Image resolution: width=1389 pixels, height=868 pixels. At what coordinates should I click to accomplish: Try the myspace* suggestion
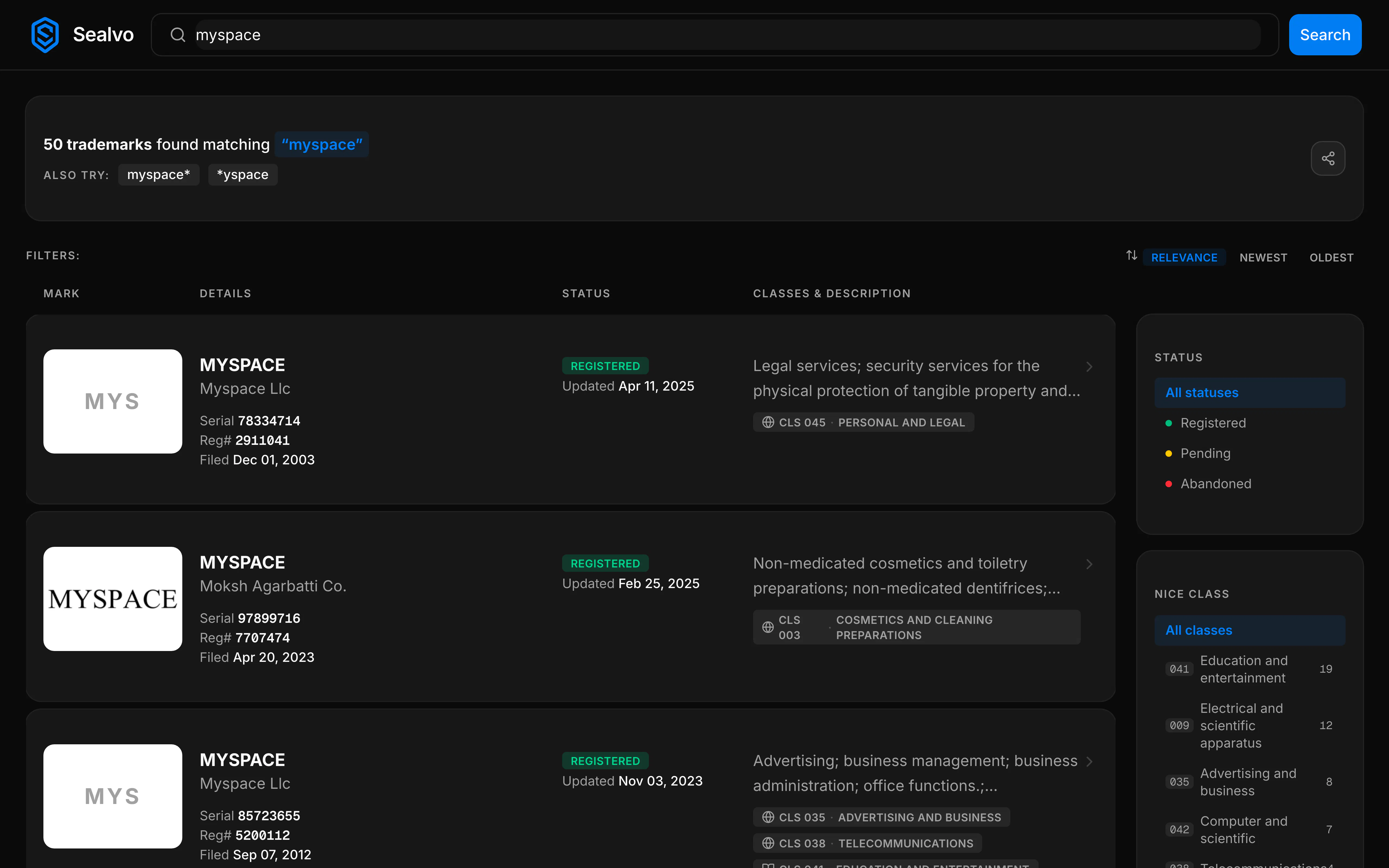[x=158, y=174]
